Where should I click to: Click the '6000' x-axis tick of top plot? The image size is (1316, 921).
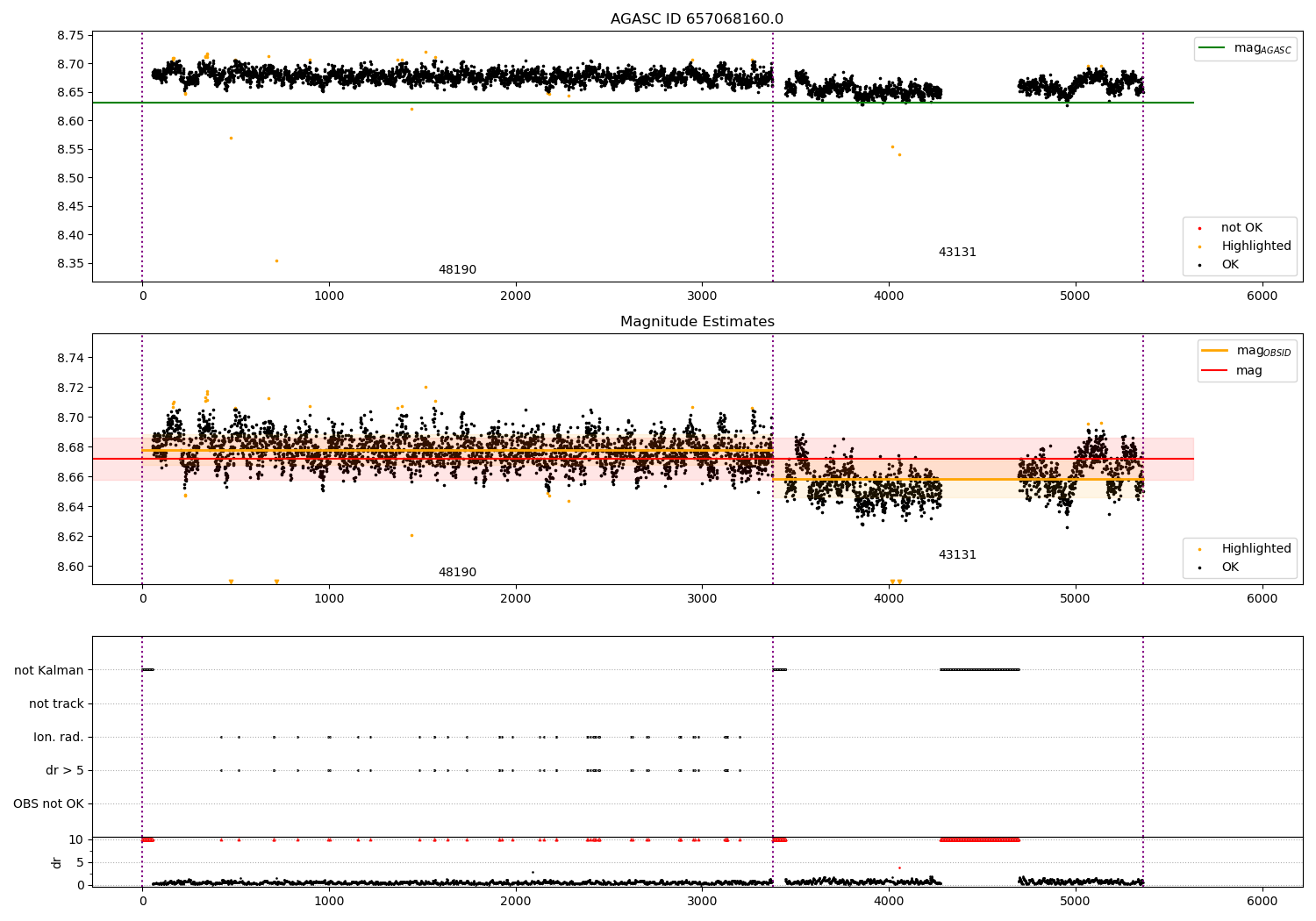[1262, 296]
